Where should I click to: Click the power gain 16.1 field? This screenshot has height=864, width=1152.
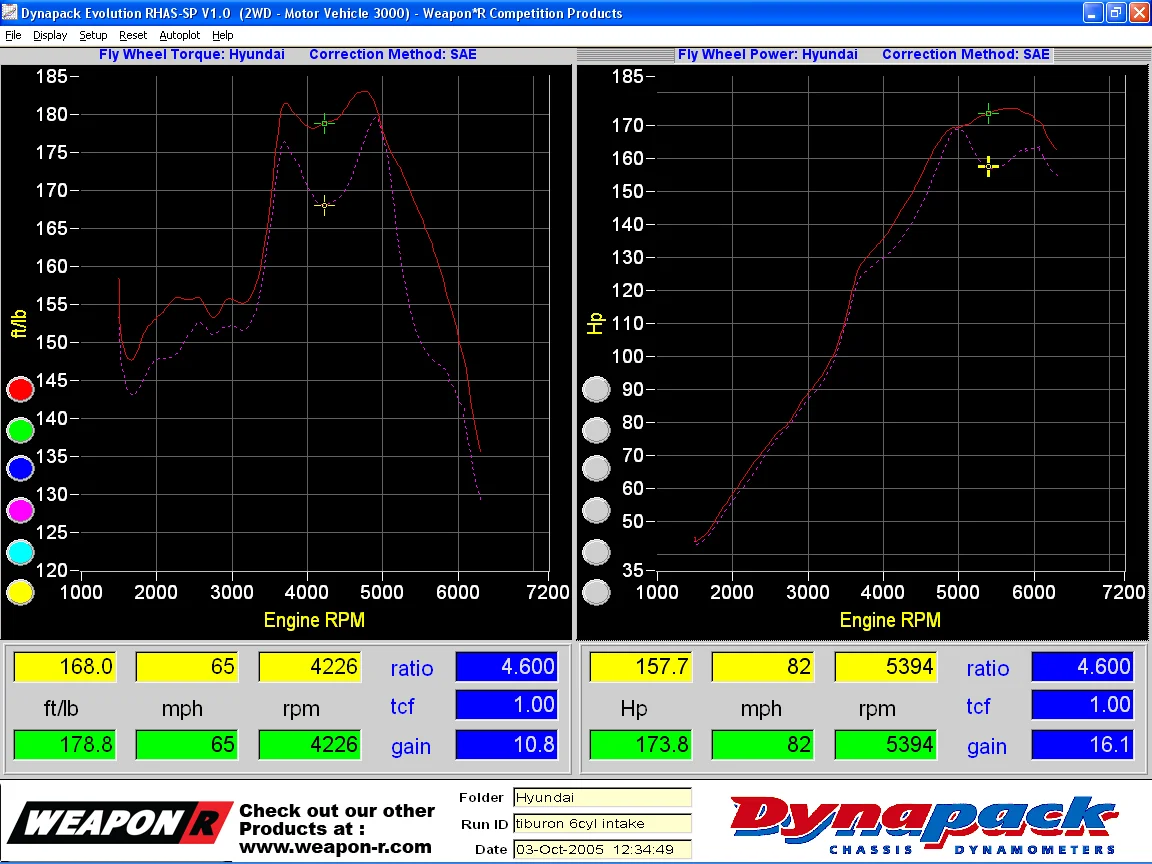(x=1083, y=744)
